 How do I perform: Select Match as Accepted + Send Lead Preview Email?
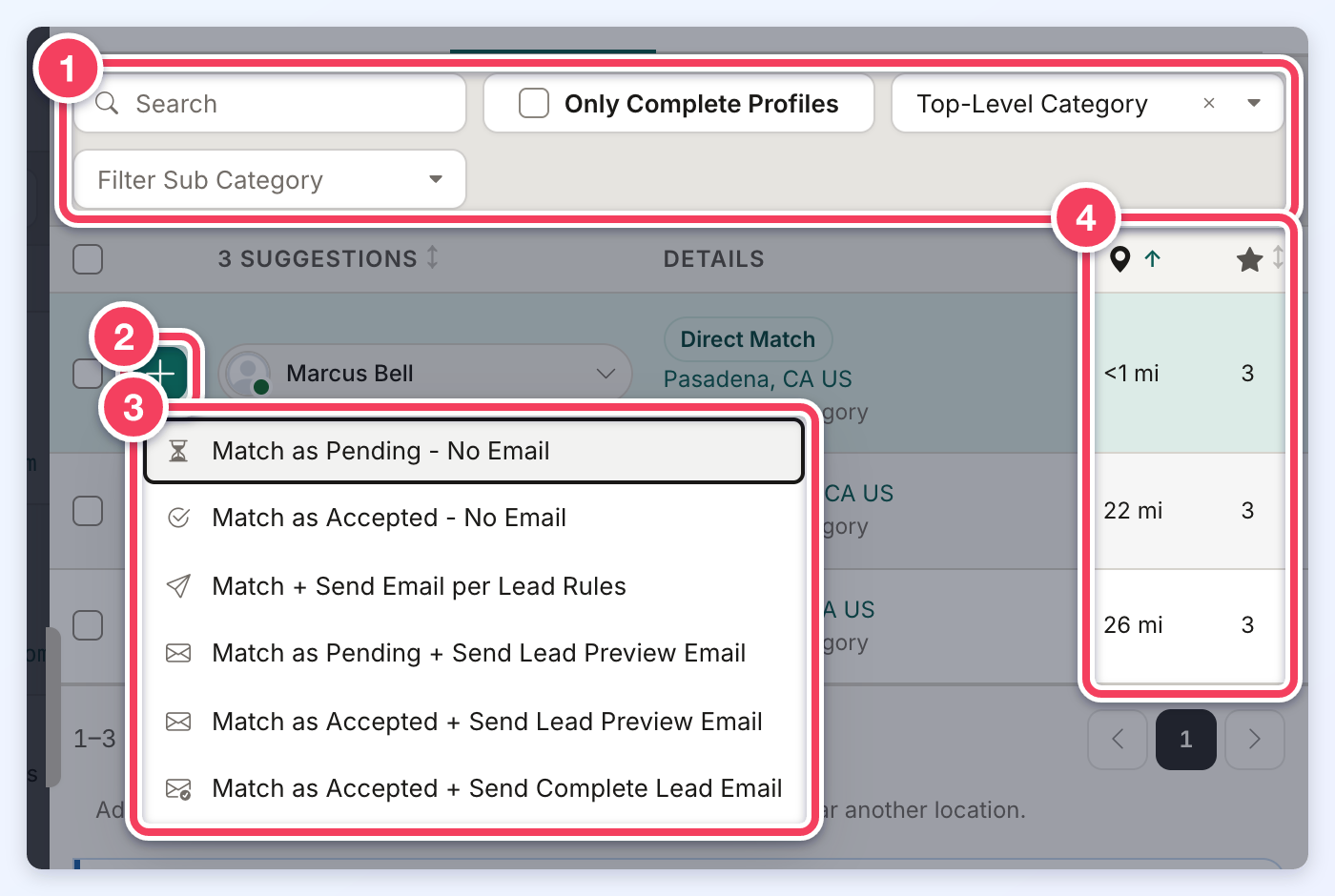(x=474, y=722)
